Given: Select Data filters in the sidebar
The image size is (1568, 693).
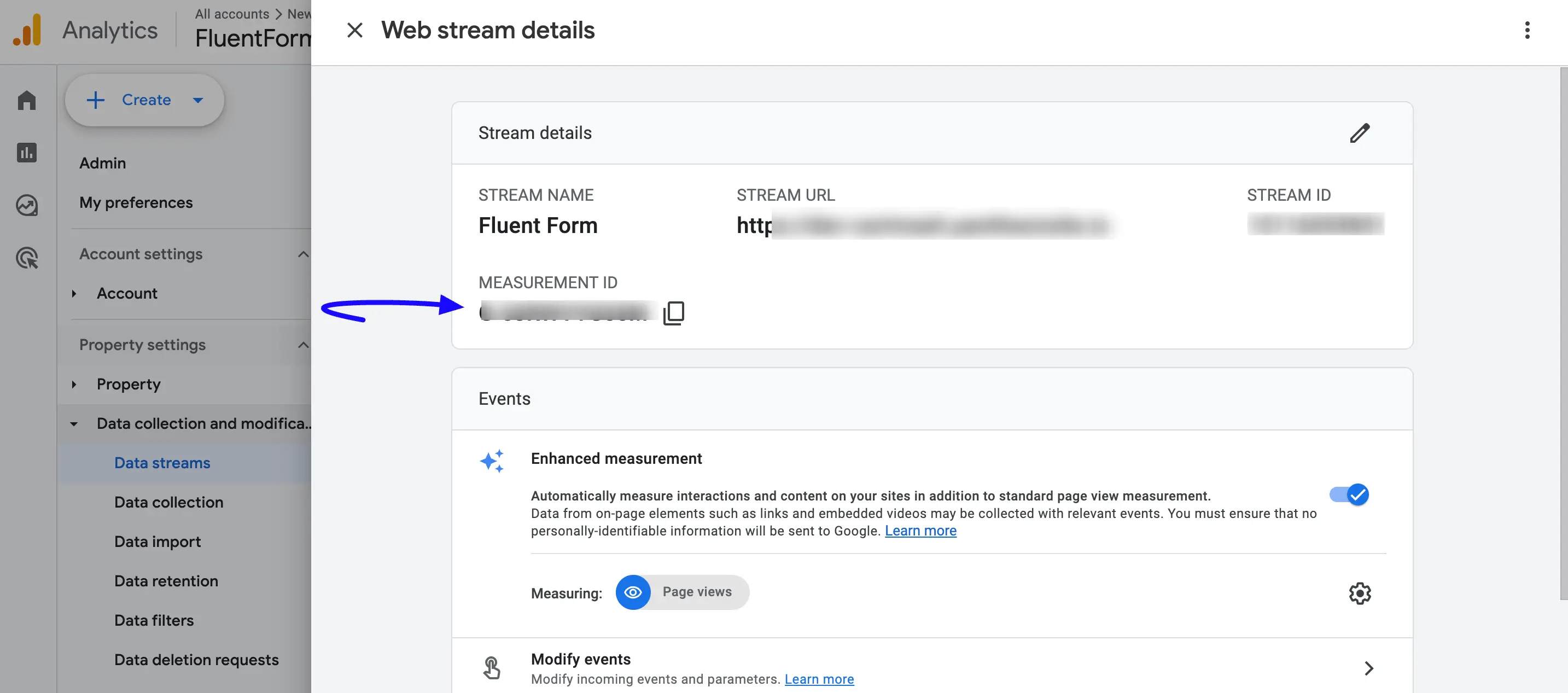Looking at the screenshot, I should pos(154,621).
